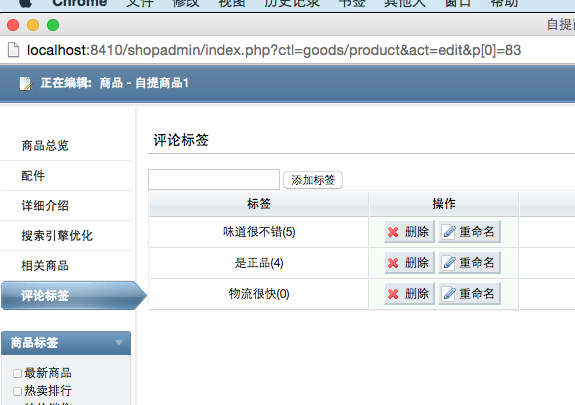Click pencil rename icon for 物流很快

click(x=449, y=294)
